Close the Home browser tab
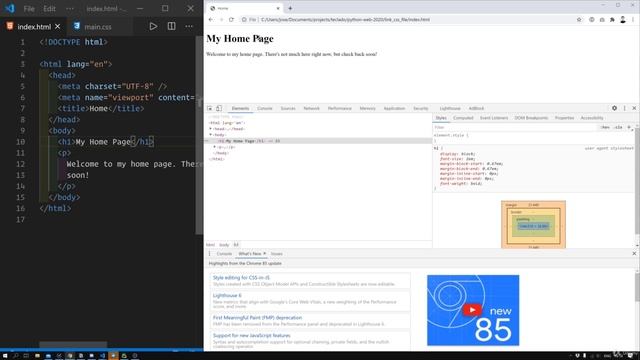This screenshot has width=640, height=360. [x=278, y=8]
